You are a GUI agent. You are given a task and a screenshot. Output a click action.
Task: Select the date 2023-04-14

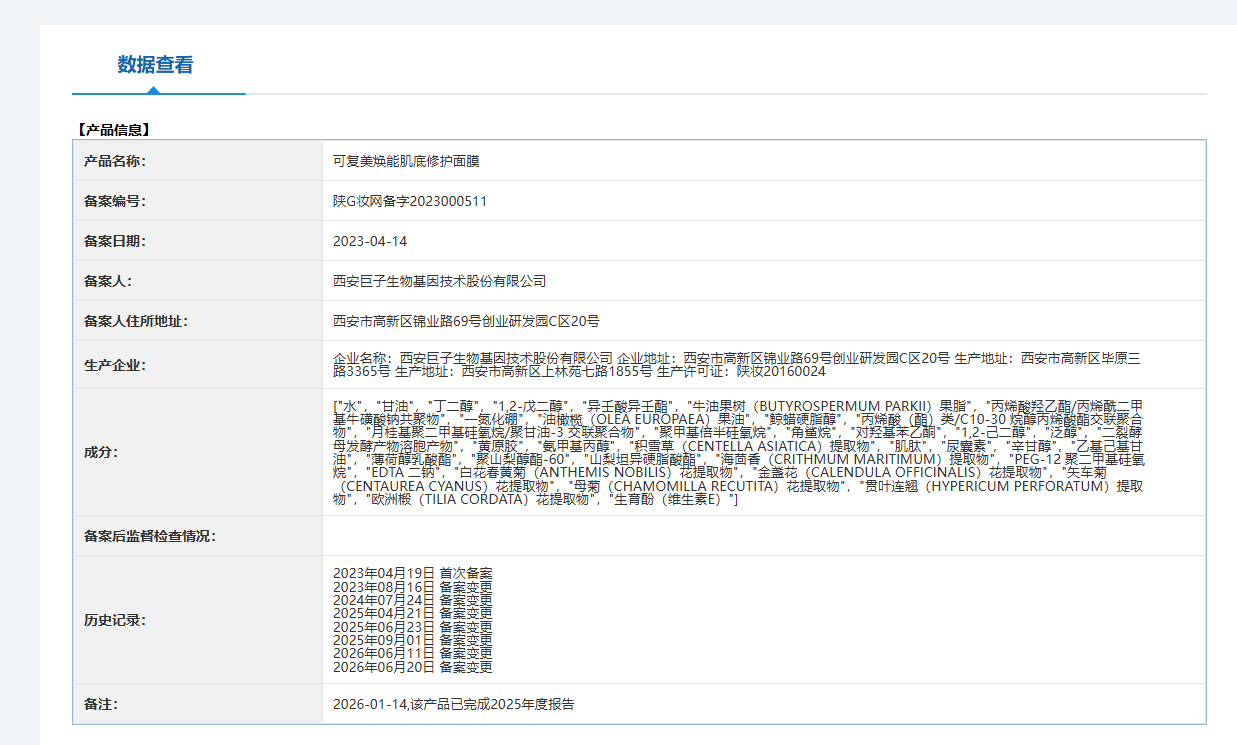370,241
